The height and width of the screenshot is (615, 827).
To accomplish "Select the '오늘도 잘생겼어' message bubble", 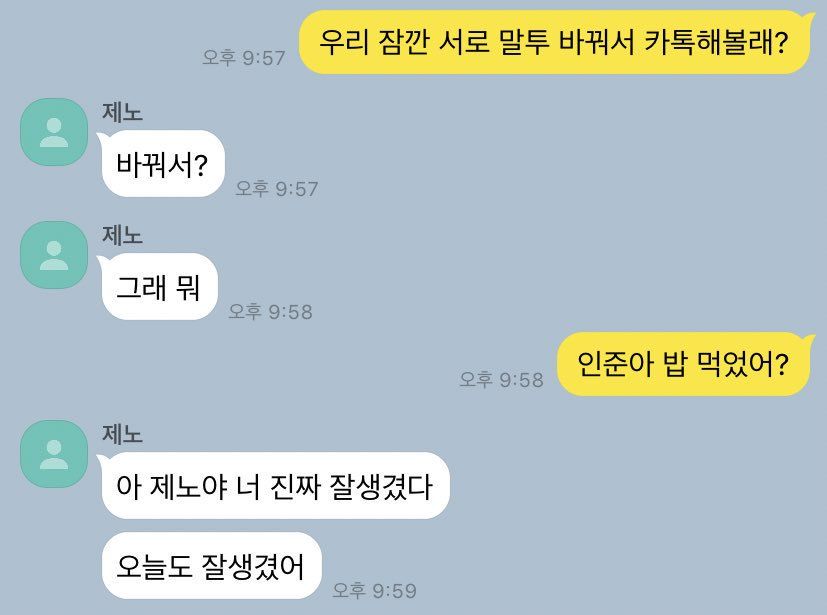I will pos(211,565).
